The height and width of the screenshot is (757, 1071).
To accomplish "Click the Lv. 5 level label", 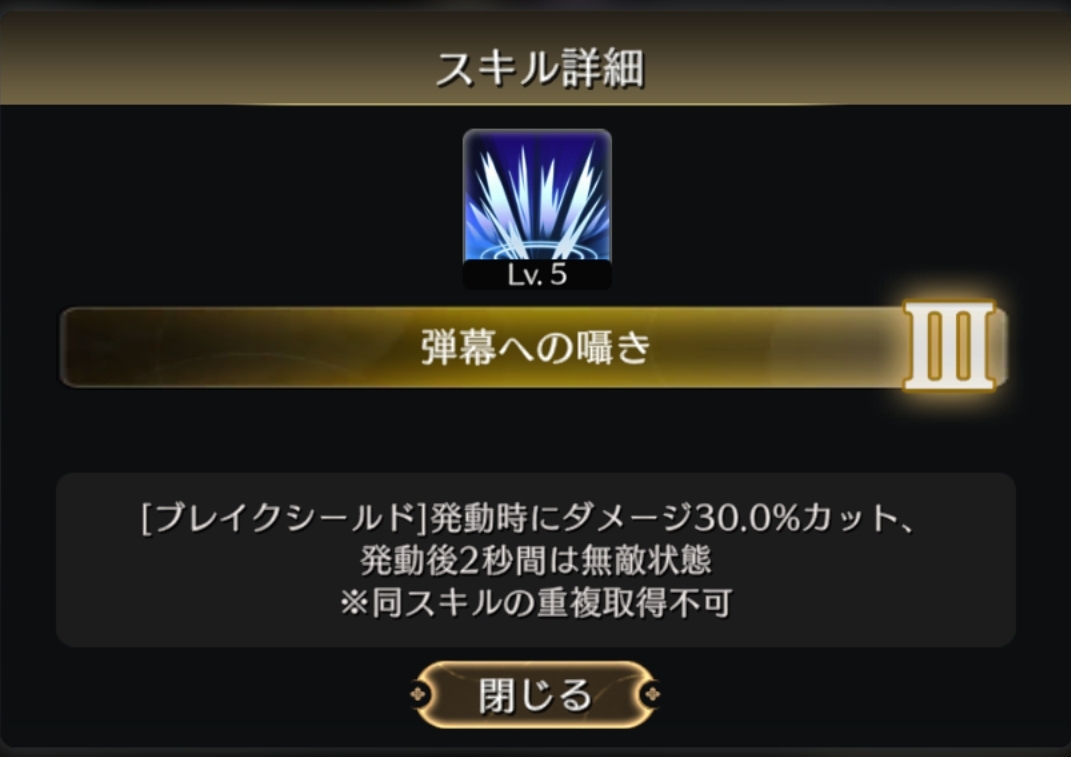I will click(537, 275).
